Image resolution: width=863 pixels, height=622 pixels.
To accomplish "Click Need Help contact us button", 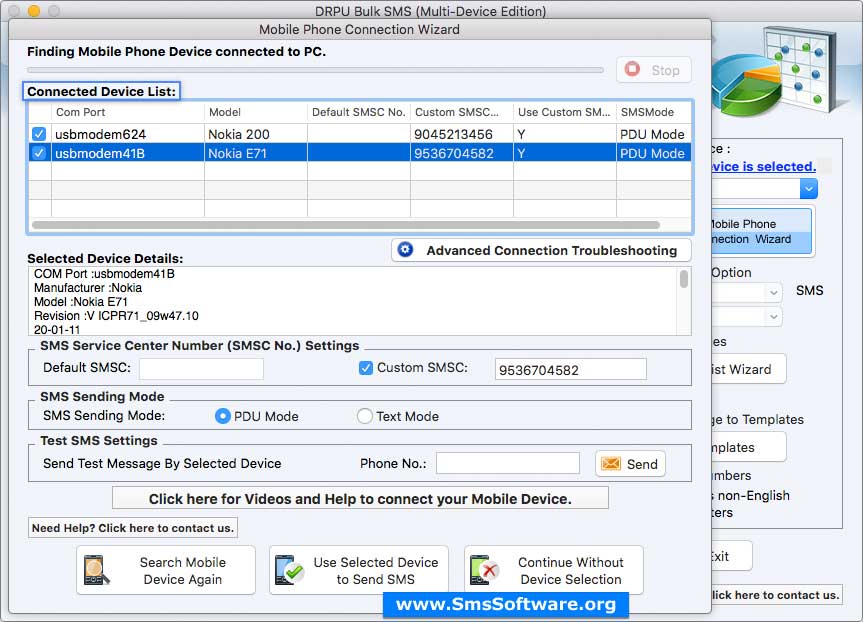I will [x=133, y=528].
